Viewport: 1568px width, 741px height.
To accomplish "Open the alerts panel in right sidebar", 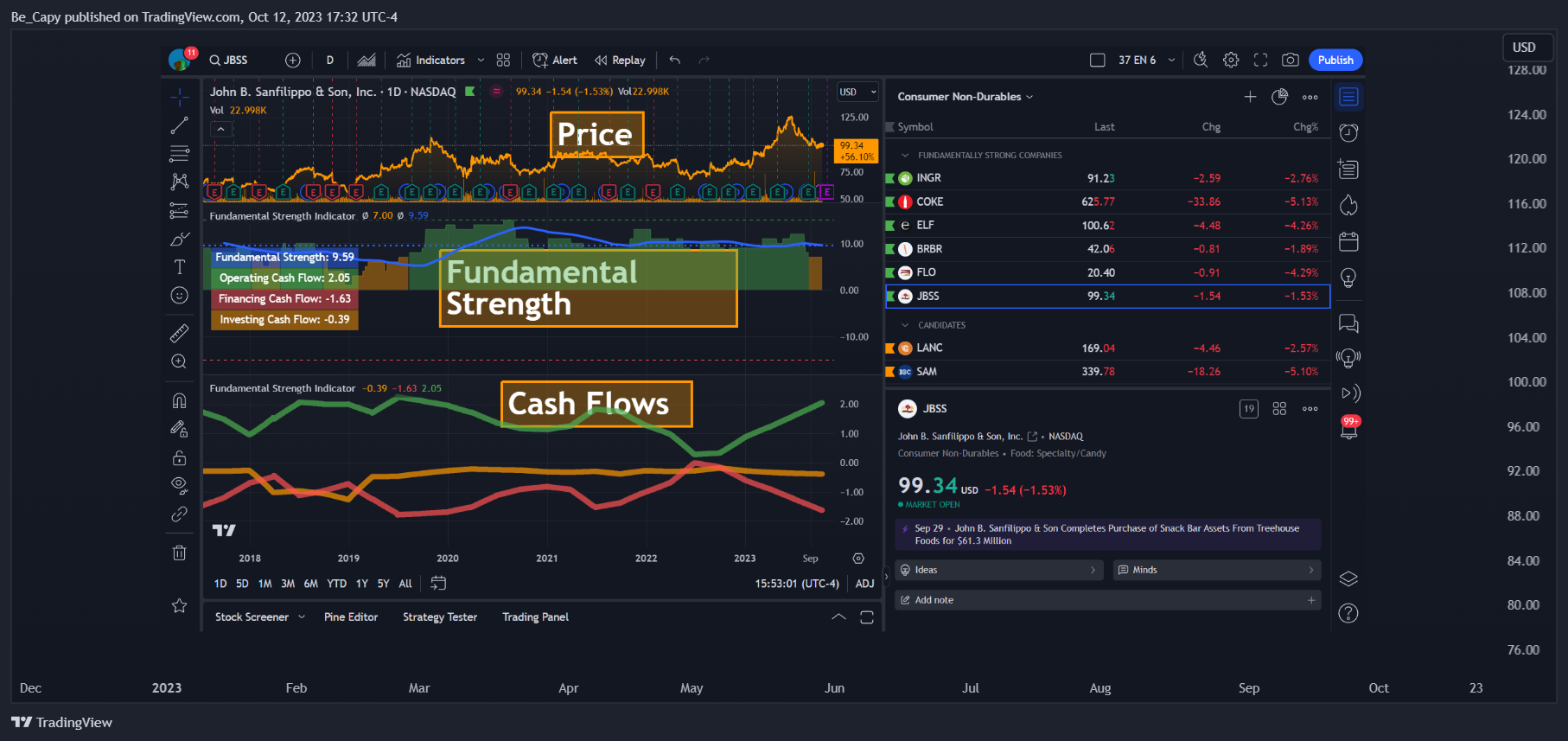I will (x=1348, y=132).
